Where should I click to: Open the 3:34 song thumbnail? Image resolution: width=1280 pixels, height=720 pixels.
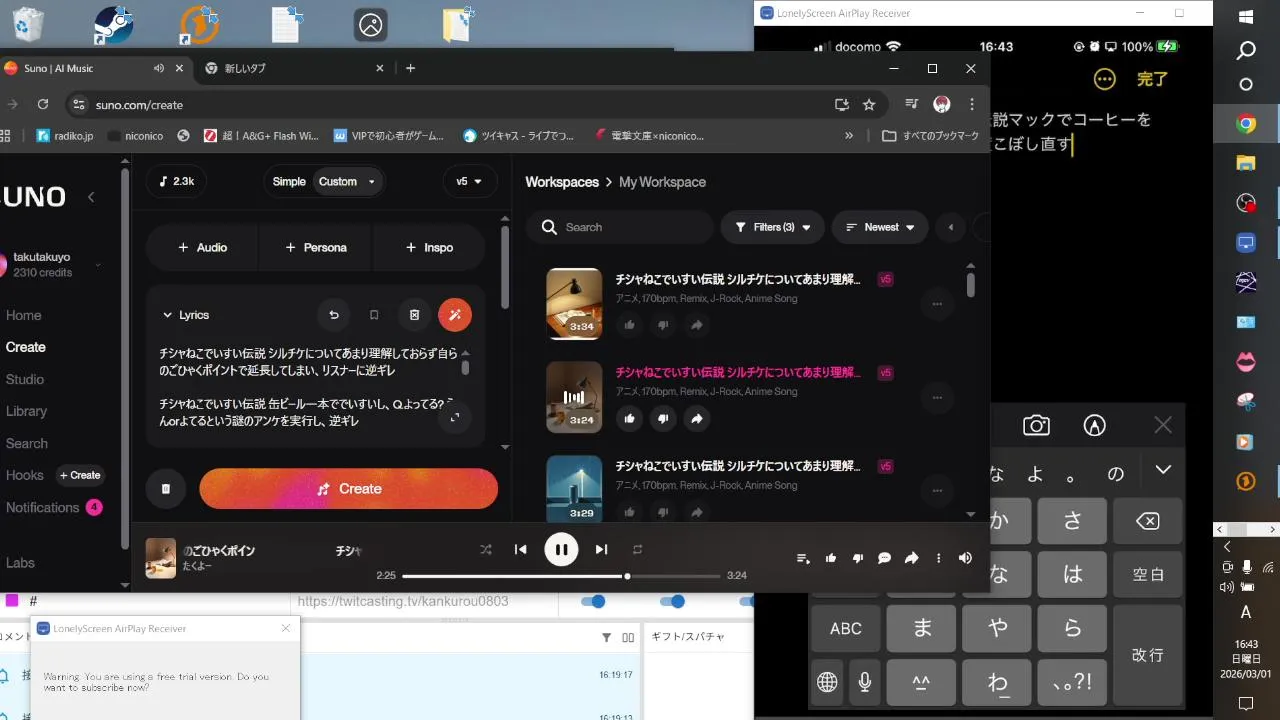click(574, 303)
